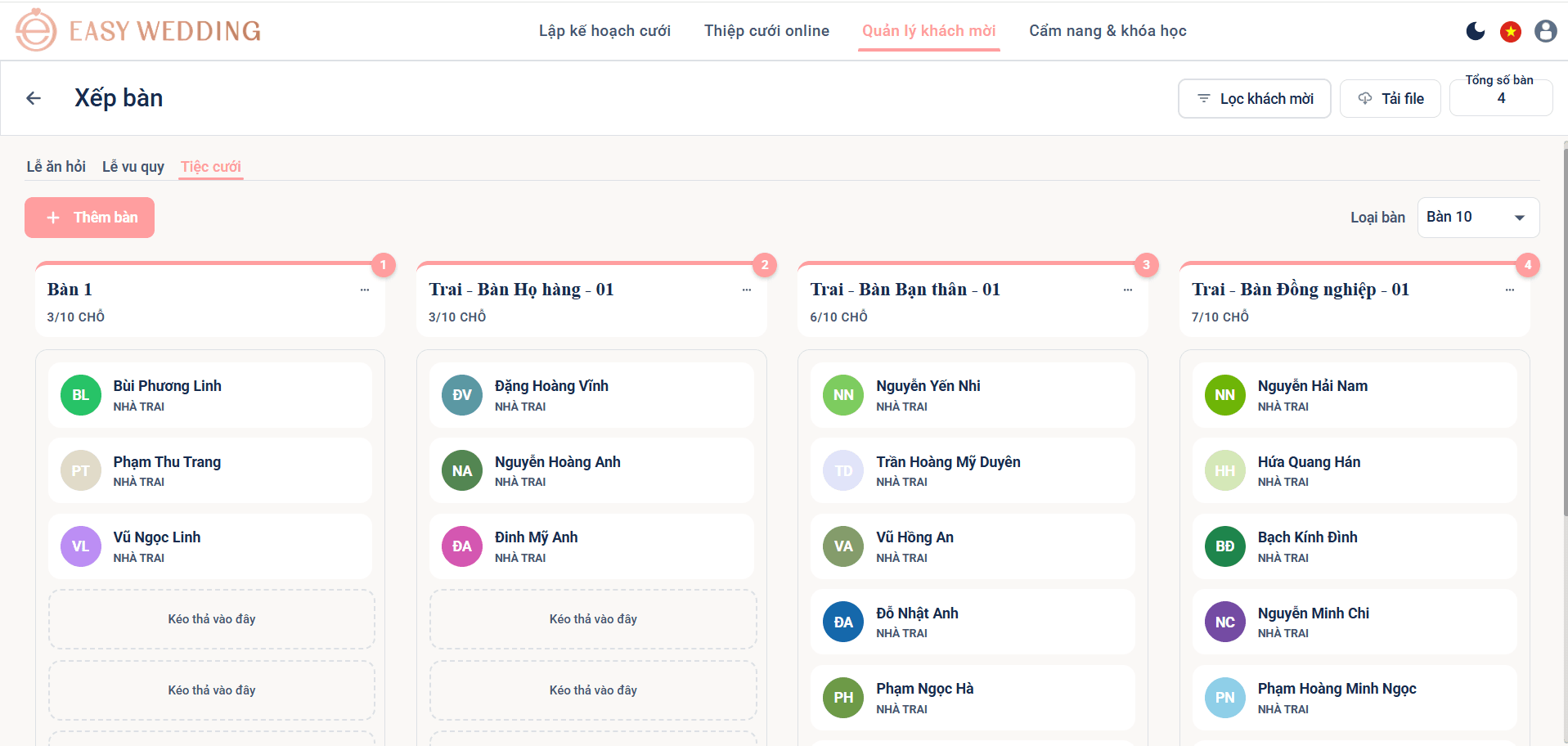Image resolution: width=1568 pixels, height=746 pixels.
Task: Click TD avatar of Trần Hoàng Mỹ Duyên
Action: [843, 470]
